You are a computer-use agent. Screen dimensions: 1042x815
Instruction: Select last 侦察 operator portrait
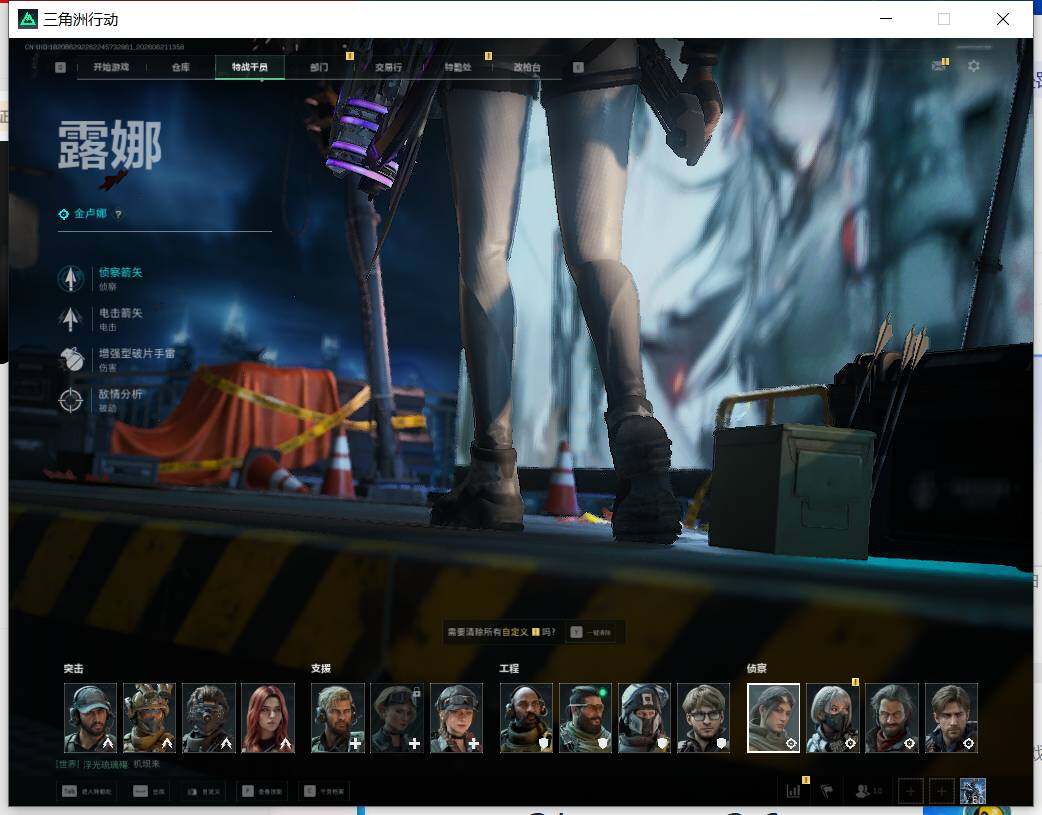pyautogui.click(x=951, y=718)
